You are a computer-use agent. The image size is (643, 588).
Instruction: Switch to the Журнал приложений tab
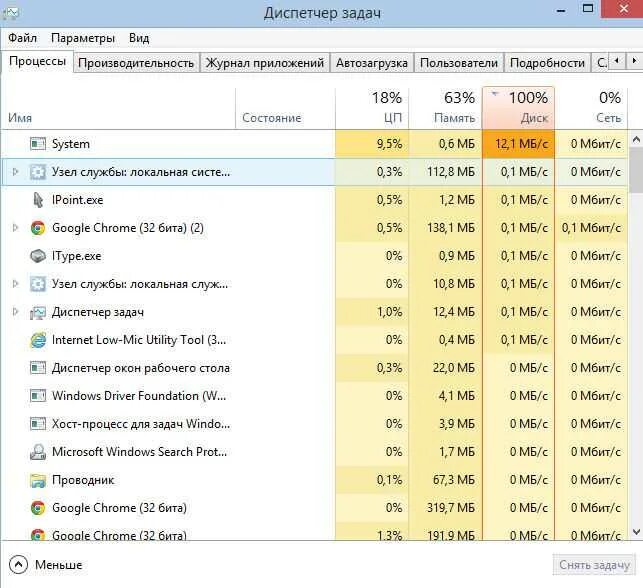pyautogui.click(x=265, y=63)
